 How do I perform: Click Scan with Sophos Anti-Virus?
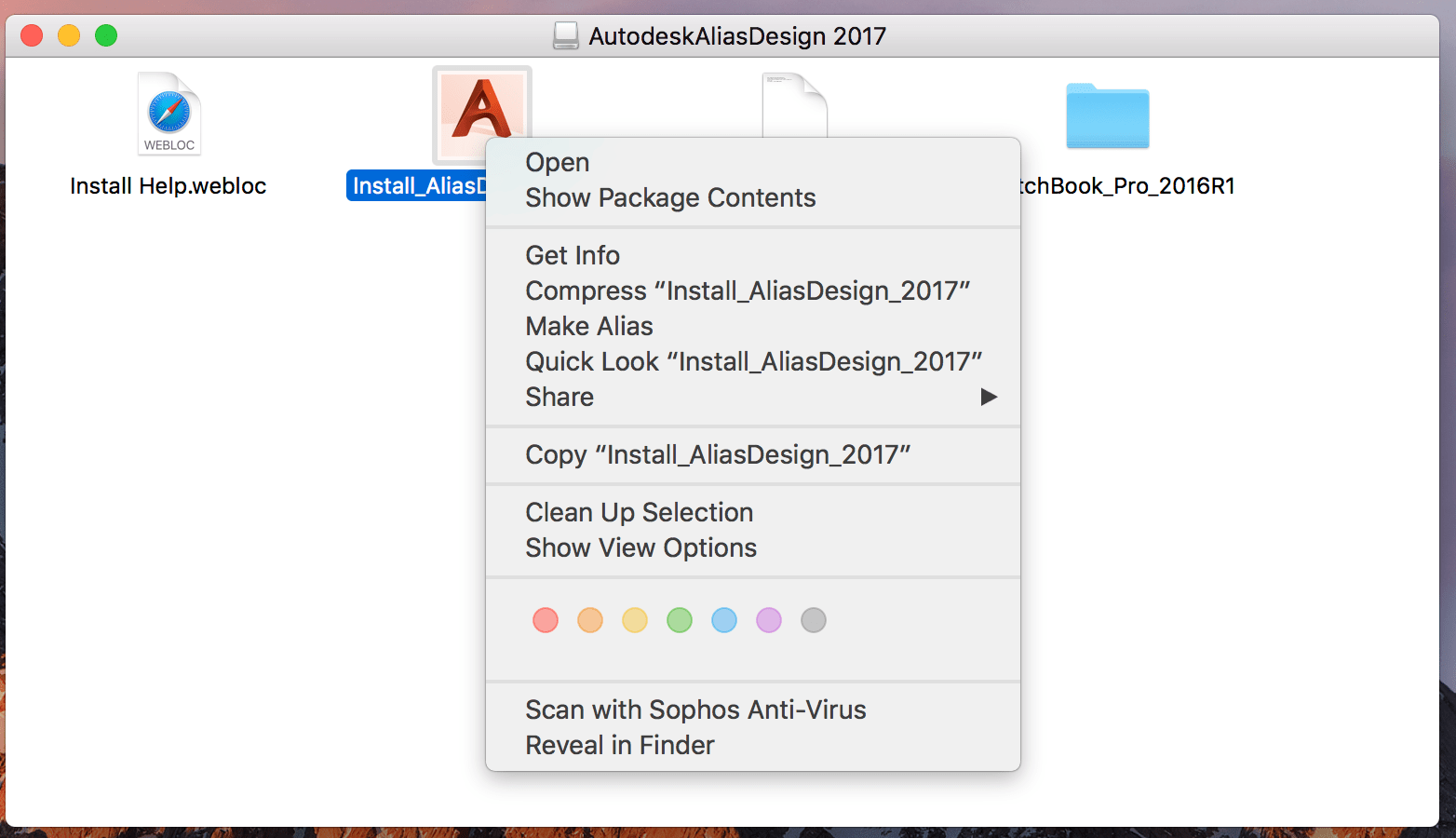click(x=695, y=709)
